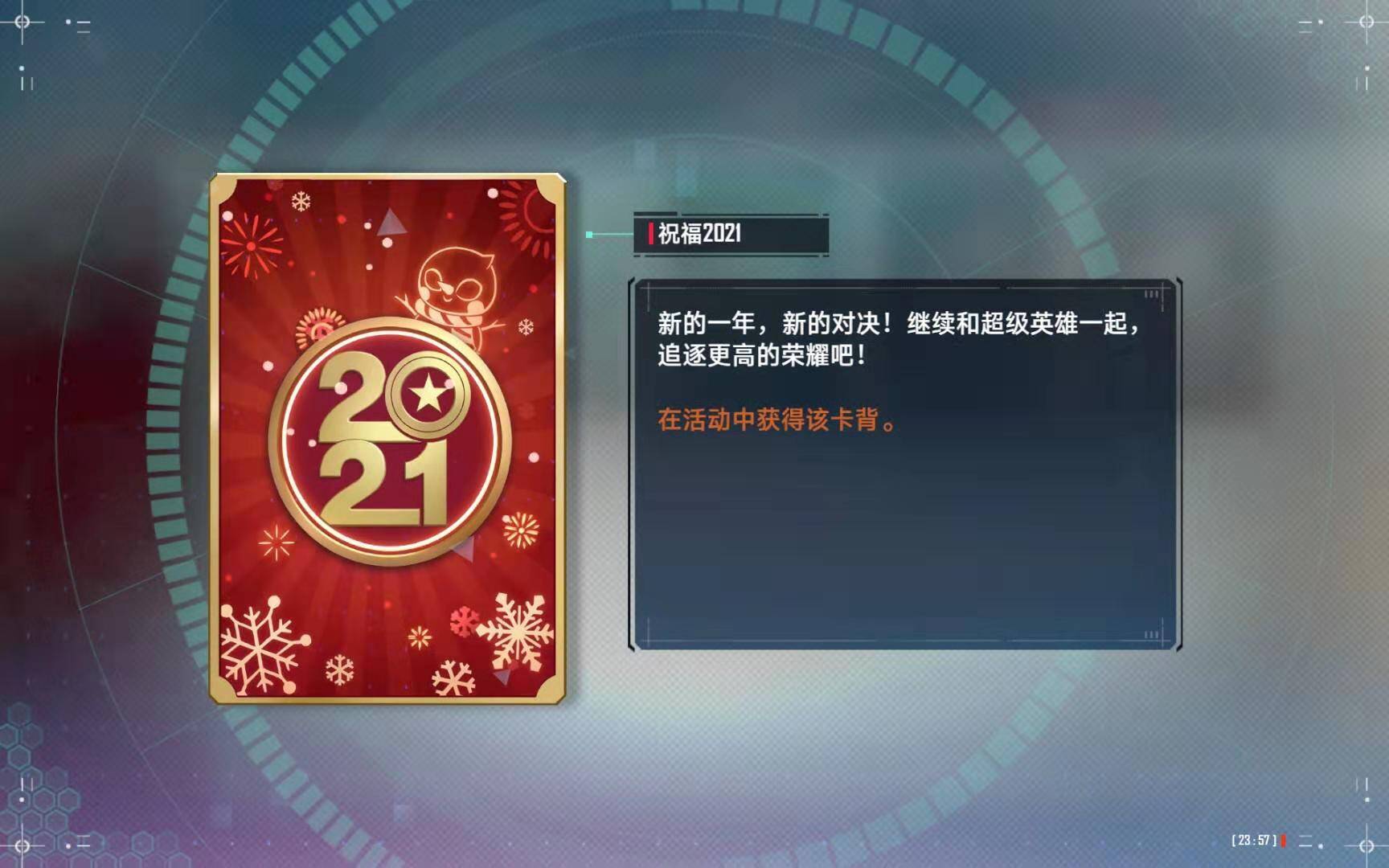Select the 祝福2021 title label
The height and width of the screenshot is (868, 1389).
[699, 234]
